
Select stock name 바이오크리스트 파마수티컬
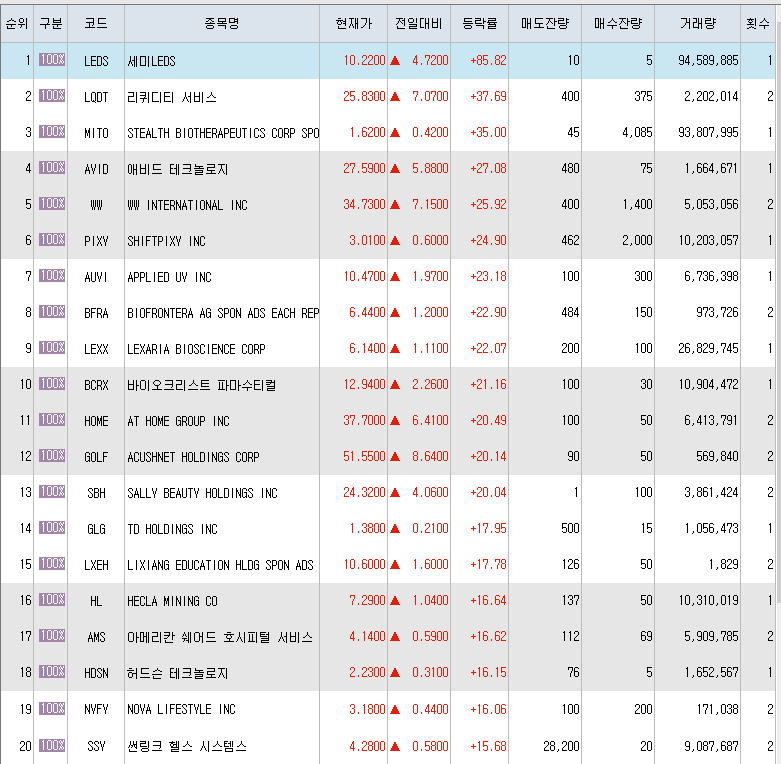(x=201, y=385)
